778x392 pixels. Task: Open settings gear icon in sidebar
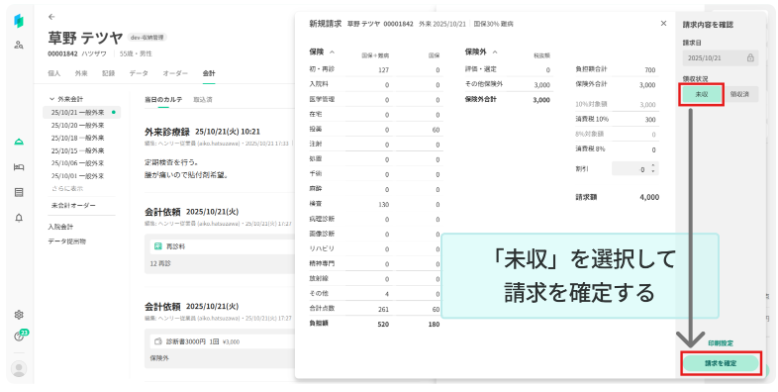19,315
